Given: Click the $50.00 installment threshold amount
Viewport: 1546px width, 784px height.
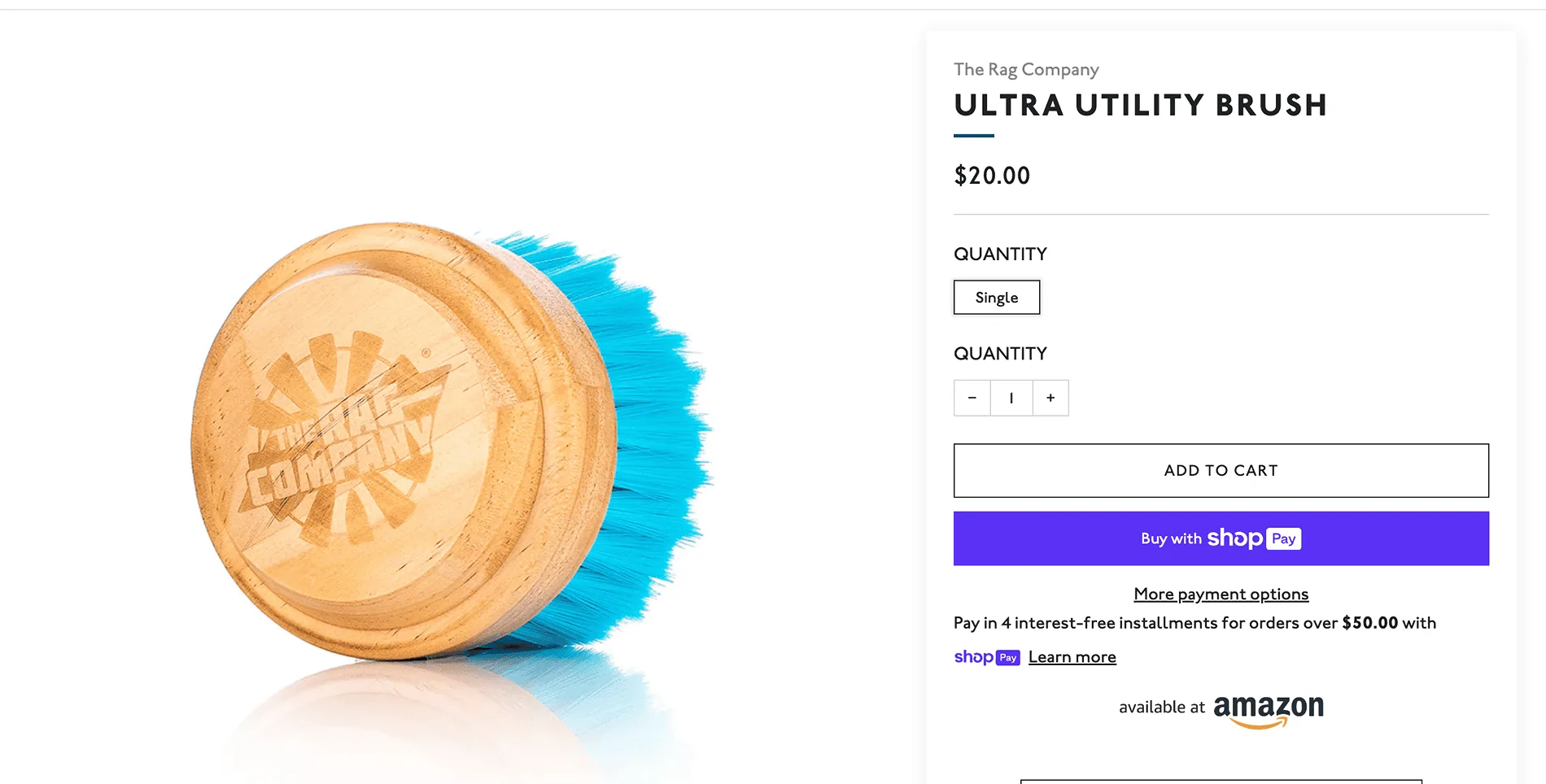Looking at the screenshot, I should (x=1369, y=623).
